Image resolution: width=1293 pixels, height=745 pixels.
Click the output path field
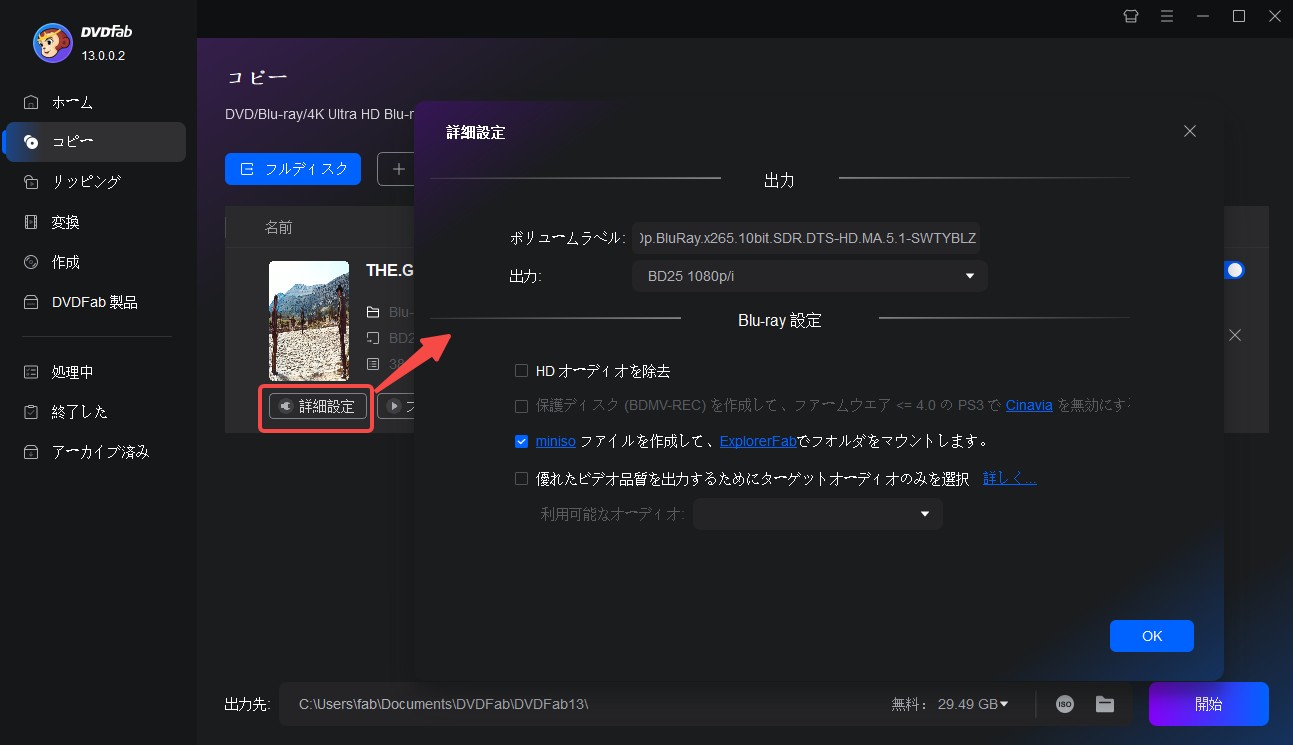click(580, 704)
